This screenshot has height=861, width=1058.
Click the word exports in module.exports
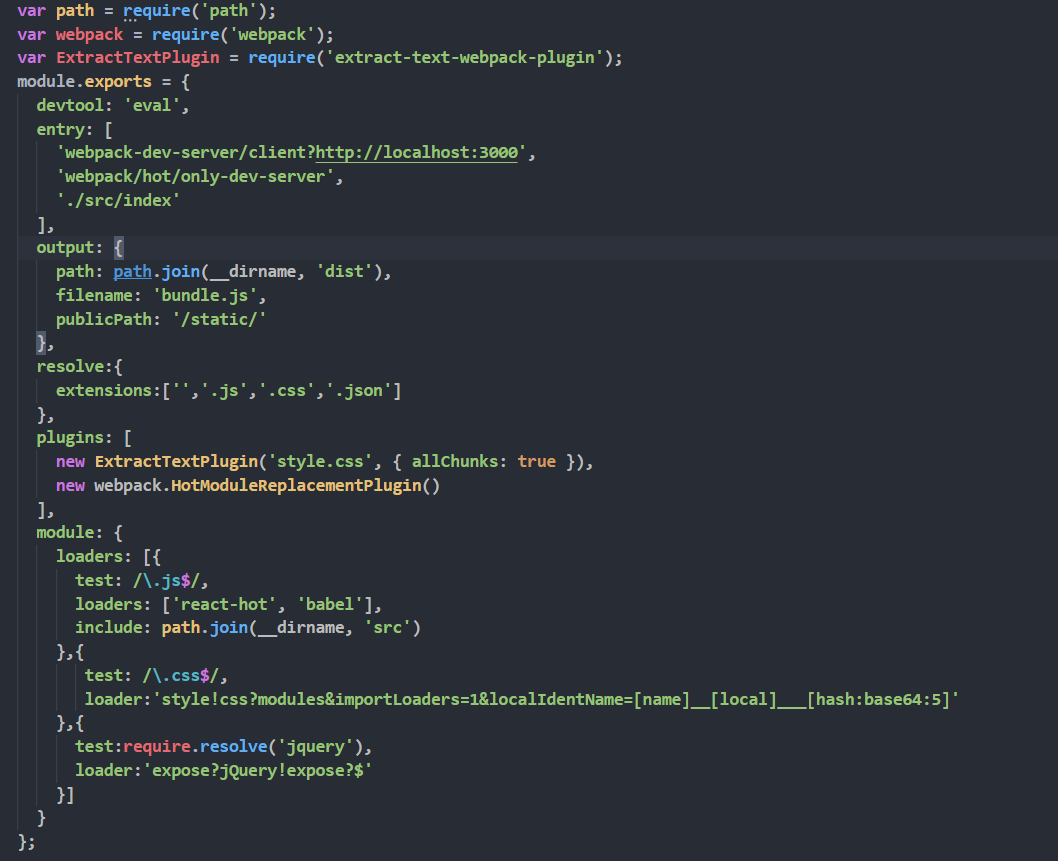tap(118, 81)
